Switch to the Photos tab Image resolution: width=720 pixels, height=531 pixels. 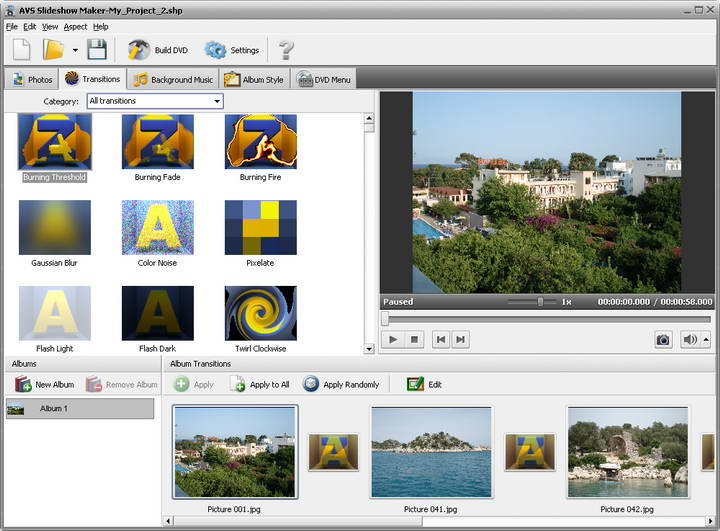[x=32, y=79]
